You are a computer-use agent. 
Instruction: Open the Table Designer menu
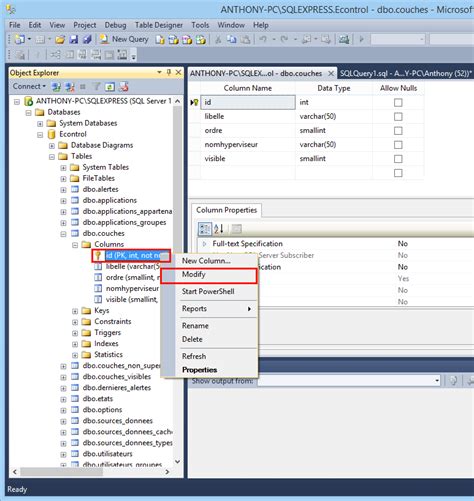[x=159, y=25]
